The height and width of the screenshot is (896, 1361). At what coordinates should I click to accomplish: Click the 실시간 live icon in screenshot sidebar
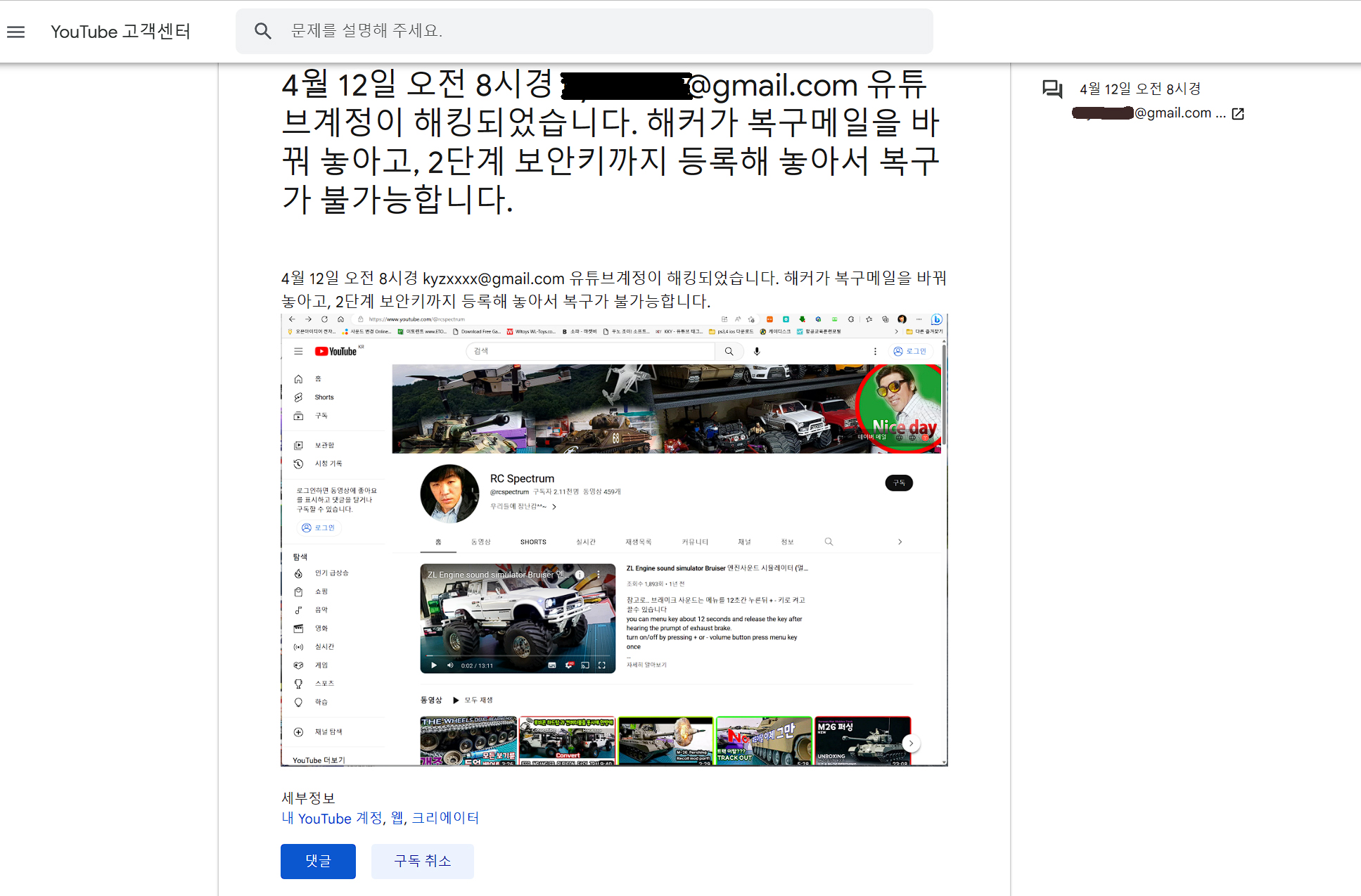298,646
